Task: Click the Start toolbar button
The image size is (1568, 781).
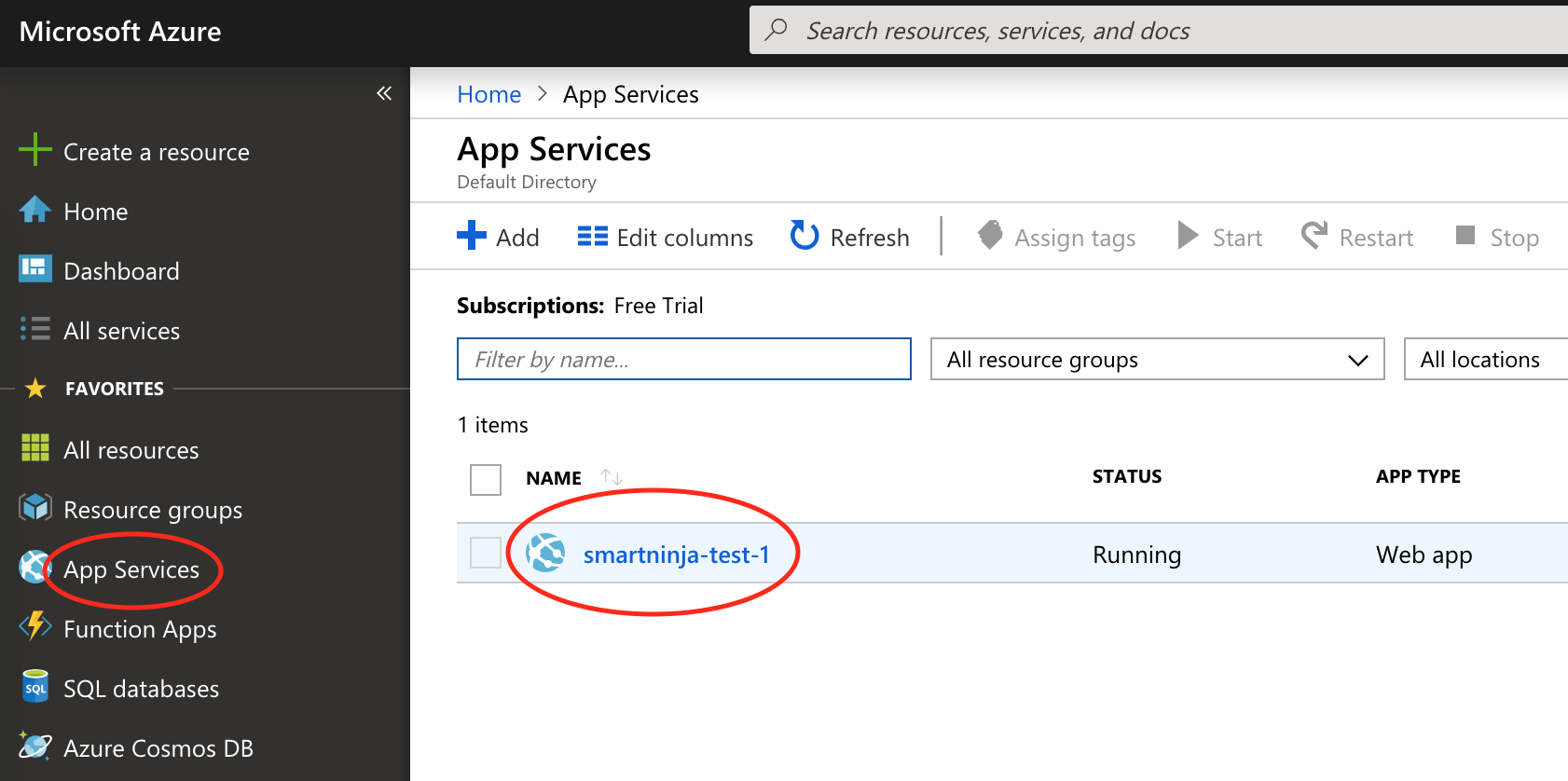Action: [x=1220, y=237]
